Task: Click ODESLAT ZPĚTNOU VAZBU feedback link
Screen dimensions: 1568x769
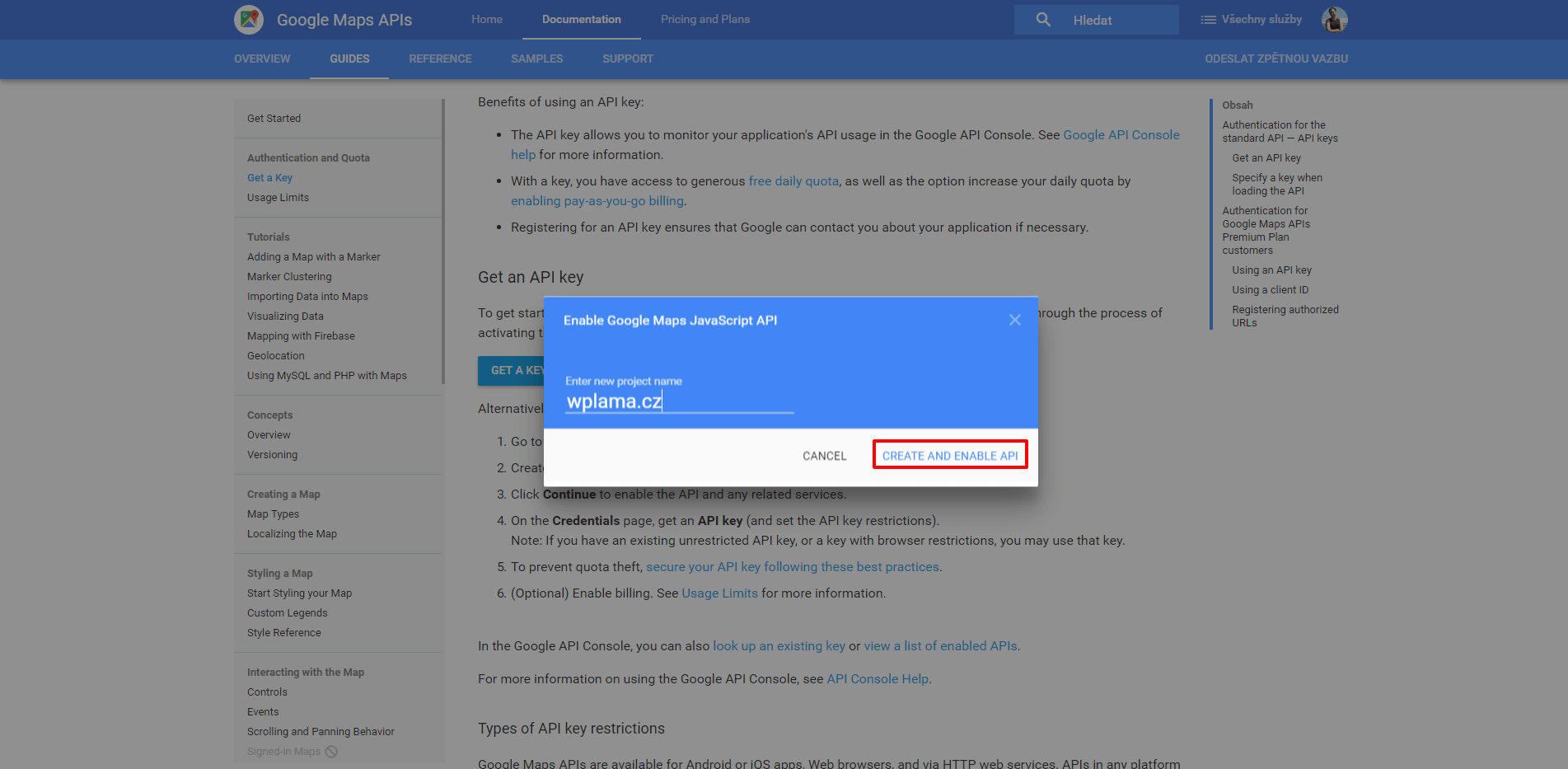Action: [1276, 59]
